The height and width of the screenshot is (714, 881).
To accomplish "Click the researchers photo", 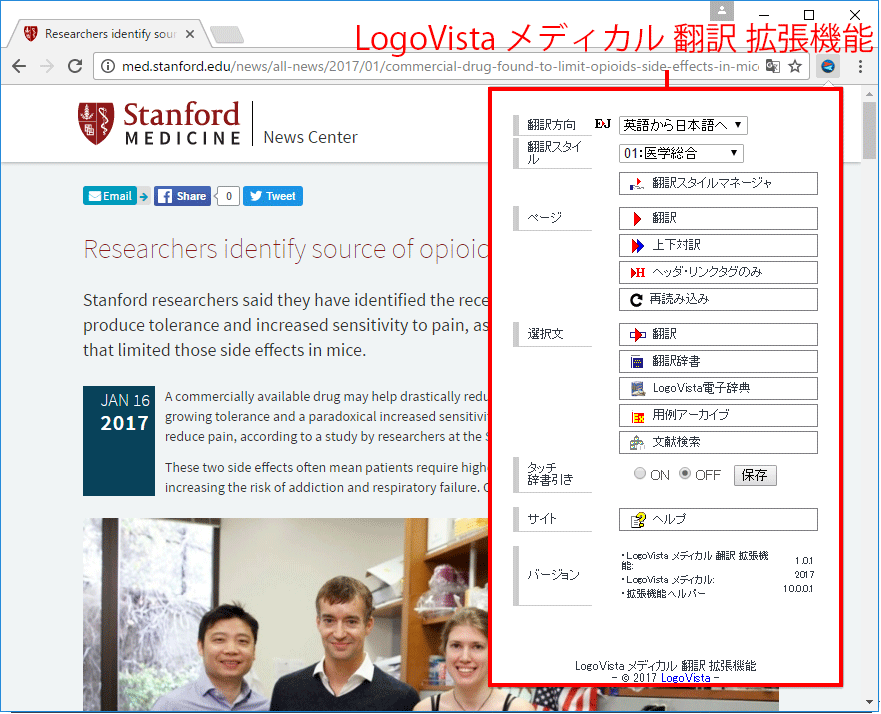I will 287,614.
